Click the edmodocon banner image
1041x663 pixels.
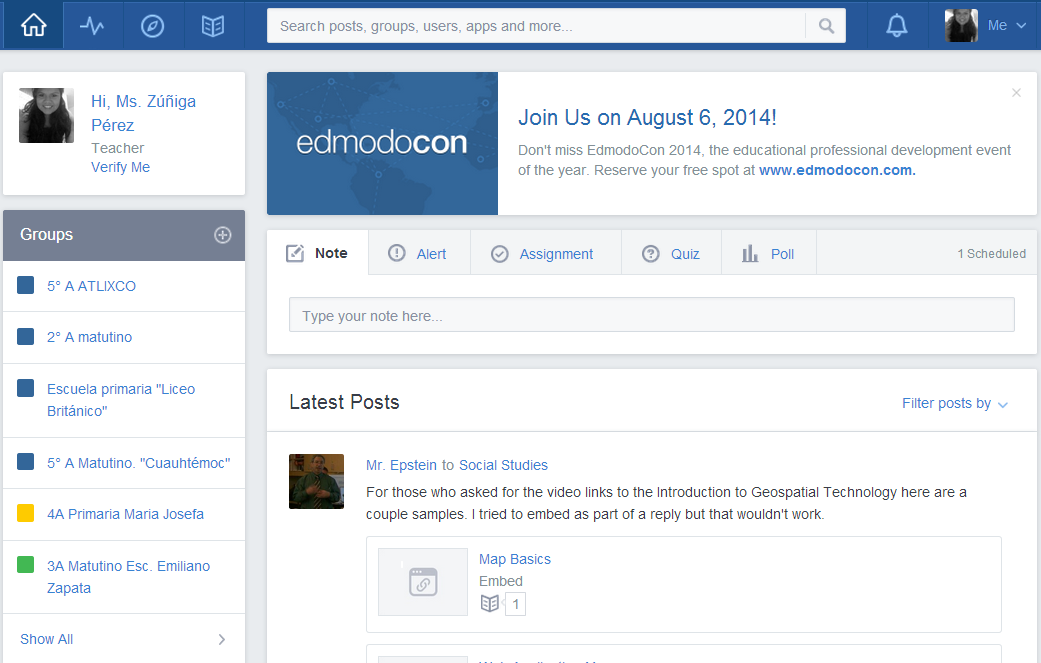tap(382, 143)
